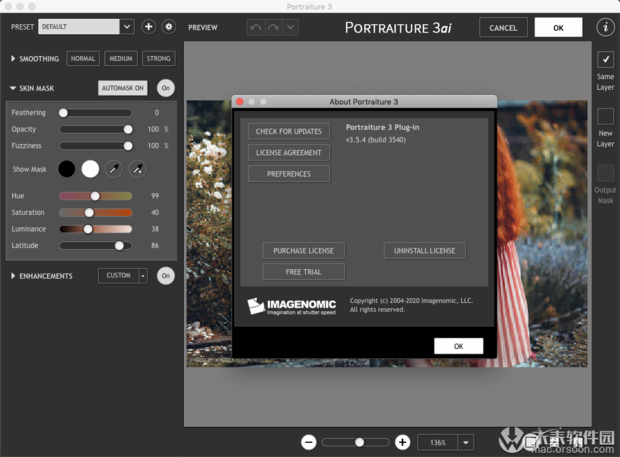Click Check for Updates button
Screen dimensions: 620x457
[289, 131]
